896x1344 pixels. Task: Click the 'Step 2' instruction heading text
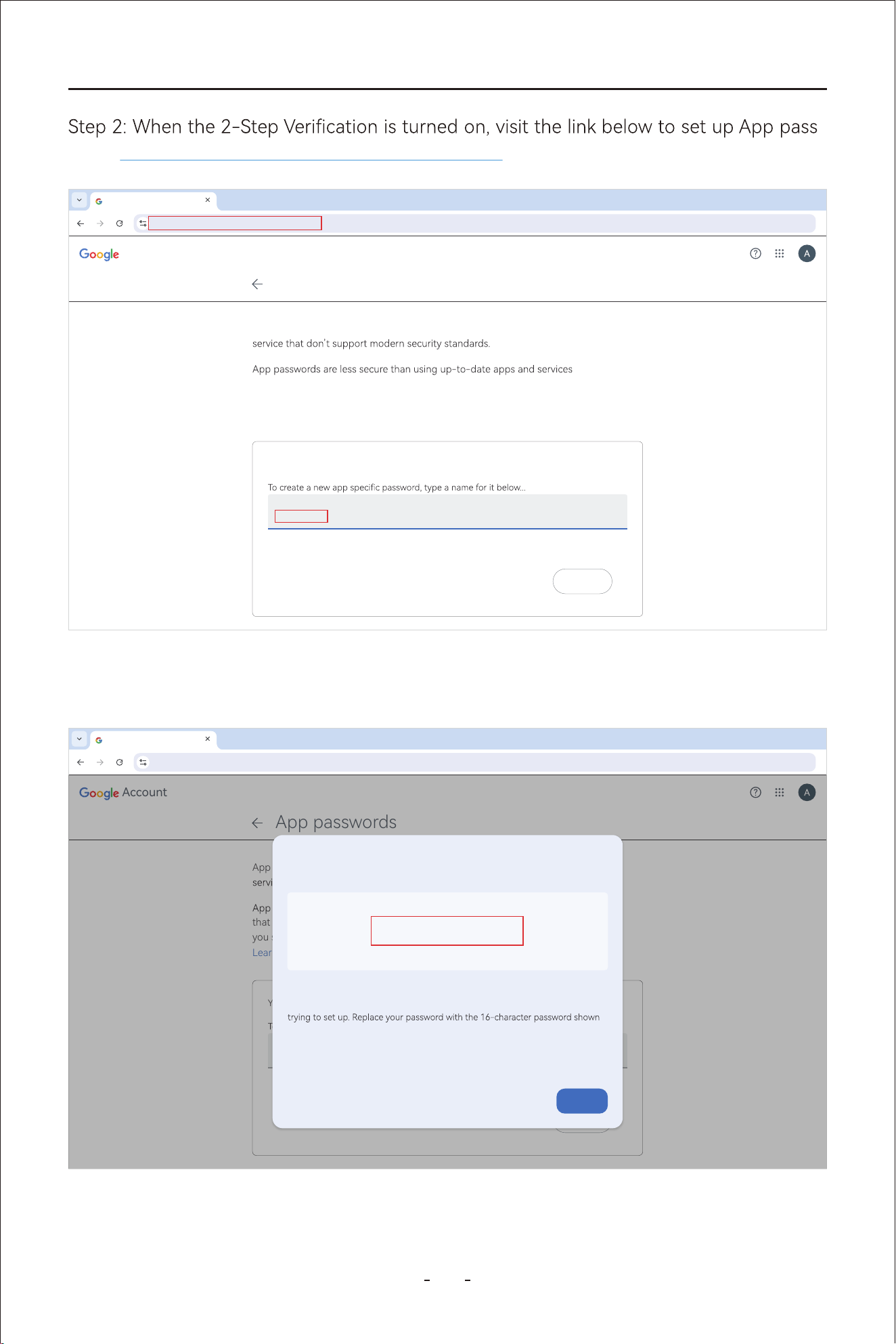pyautogui.click(x=443, y=127)
